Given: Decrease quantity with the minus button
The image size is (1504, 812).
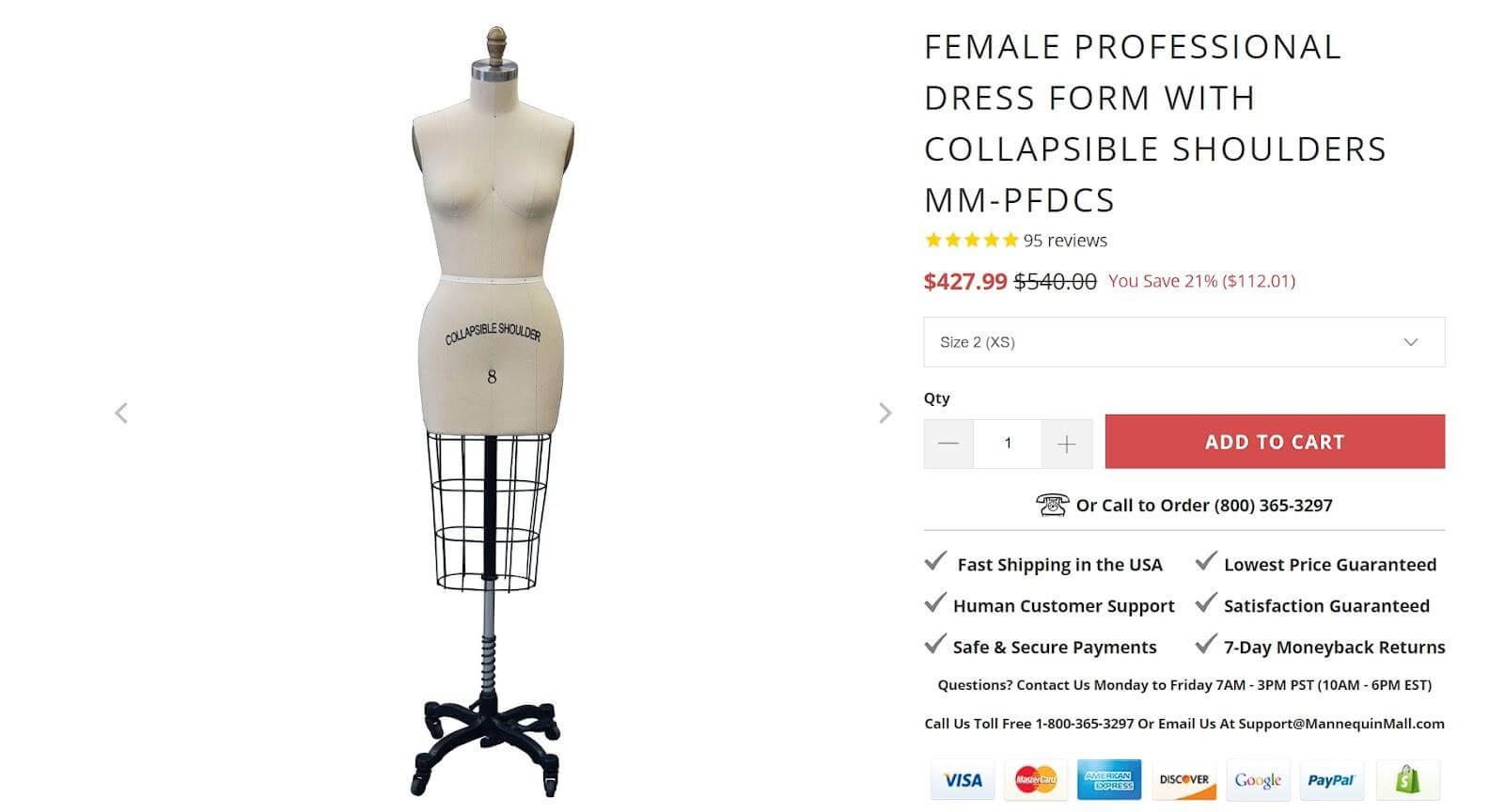Looking at the screenshot, I should [948, 444].
